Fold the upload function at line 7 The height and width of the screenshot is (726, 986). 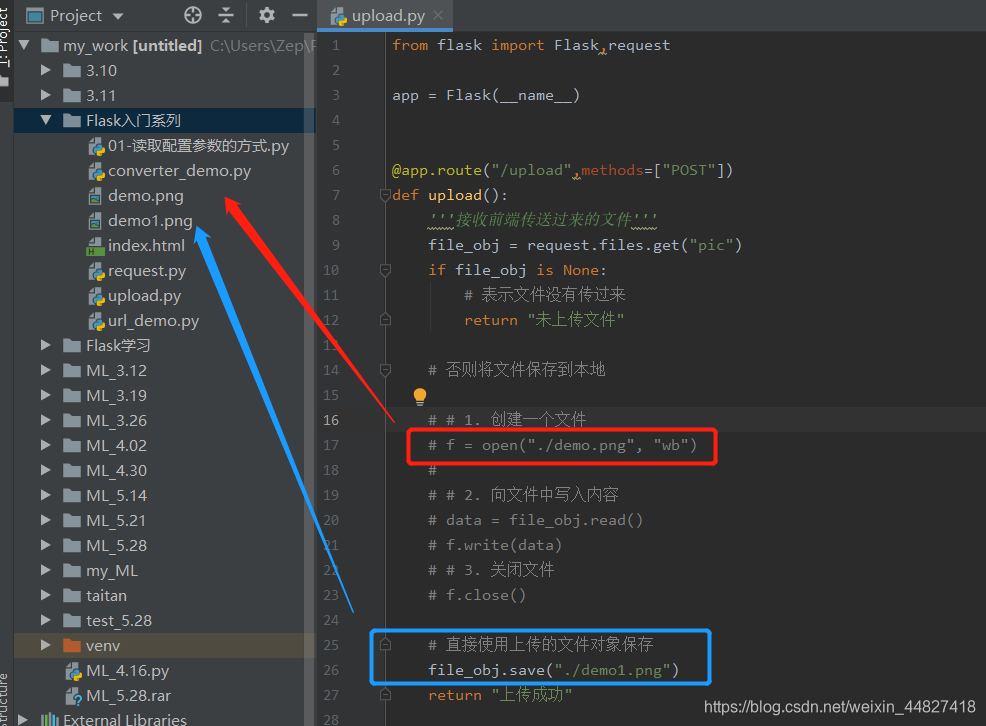tap(385, 195)
